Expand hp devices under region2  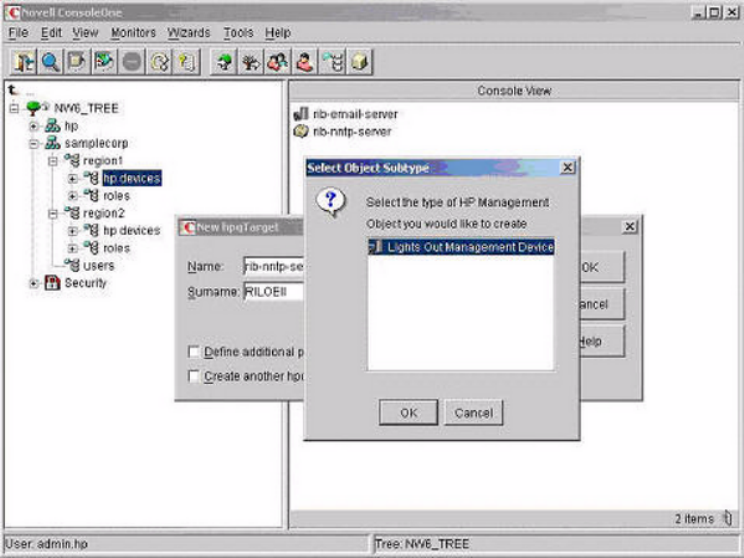tap(72, 231)
